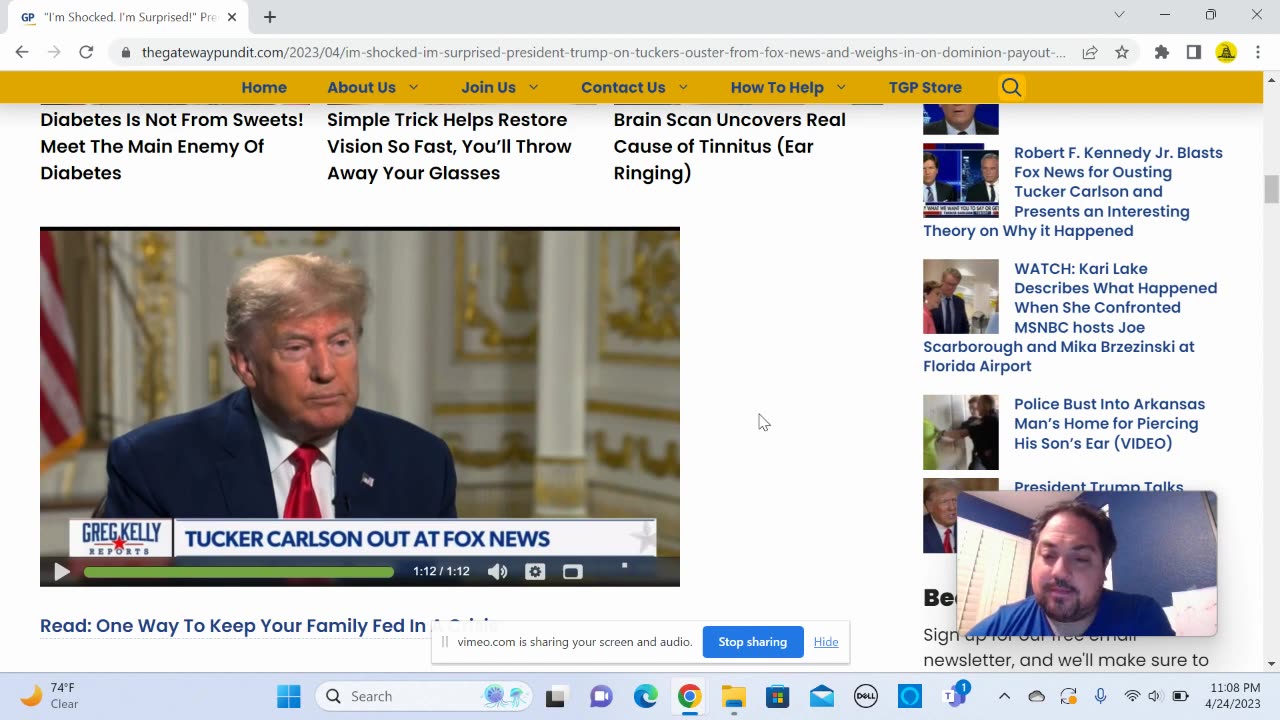
Task: Open the Dell app in the taskbar
Action: 866,697
